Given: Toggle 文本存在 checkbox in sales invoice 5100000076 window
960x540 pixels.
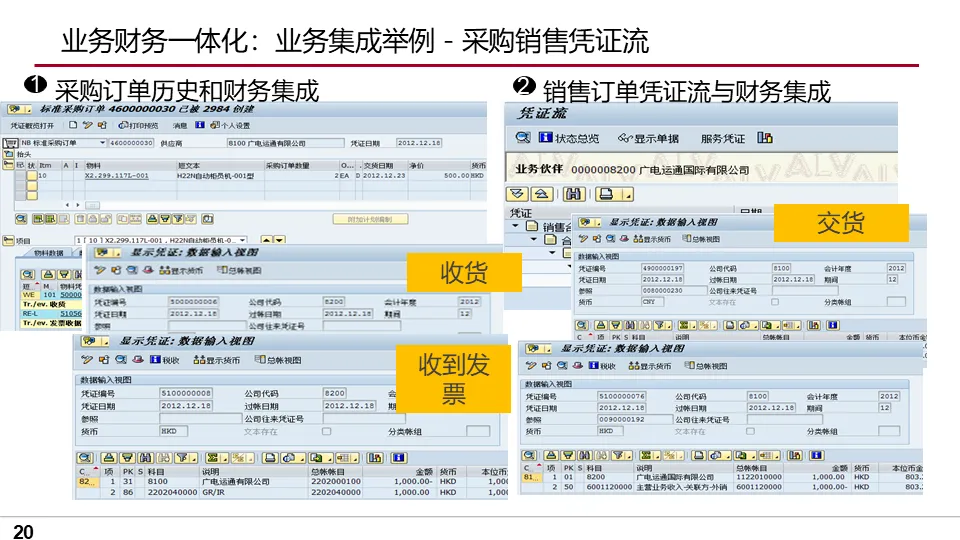Looking at the screenshot, I should click(x=750, y=431).
